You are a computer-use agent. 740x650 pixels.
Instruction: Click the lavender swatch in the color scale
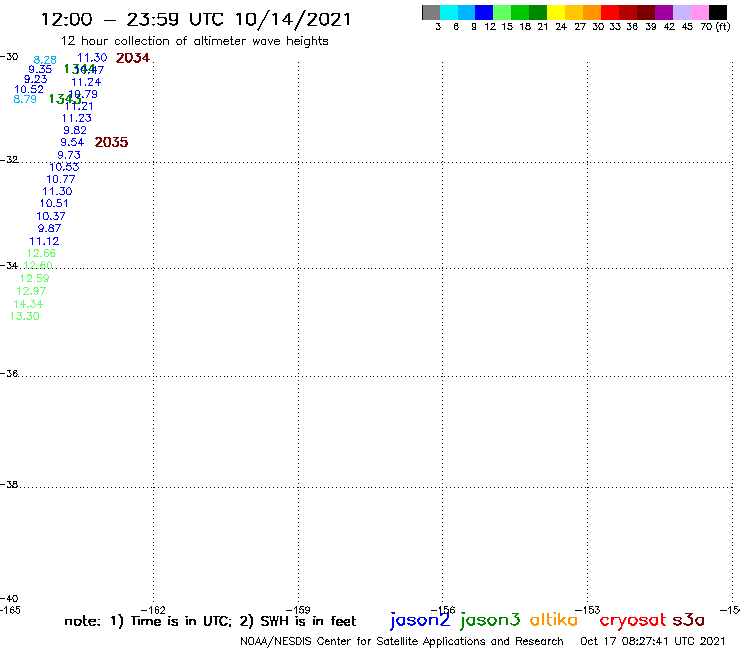(681, 13)
